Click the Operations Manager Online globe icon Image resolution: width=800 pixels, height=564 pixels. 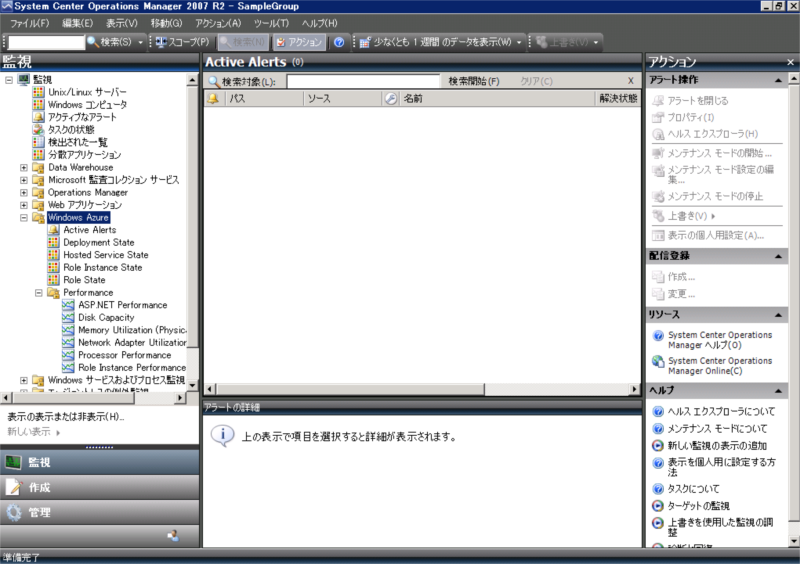click(658, 361)
